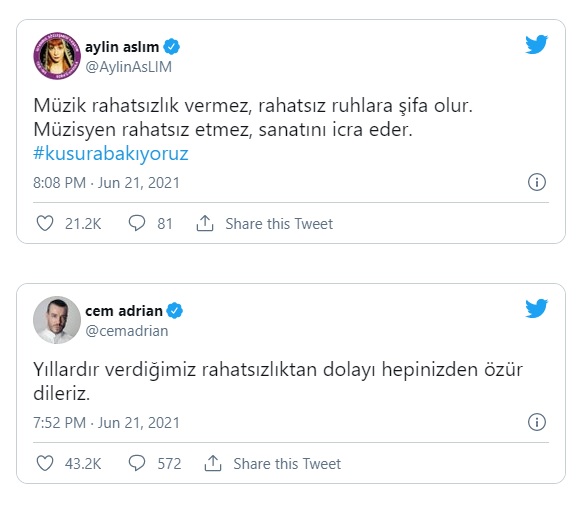
Task: Open the @cemadrian handle link
Action: coord(127,331)
